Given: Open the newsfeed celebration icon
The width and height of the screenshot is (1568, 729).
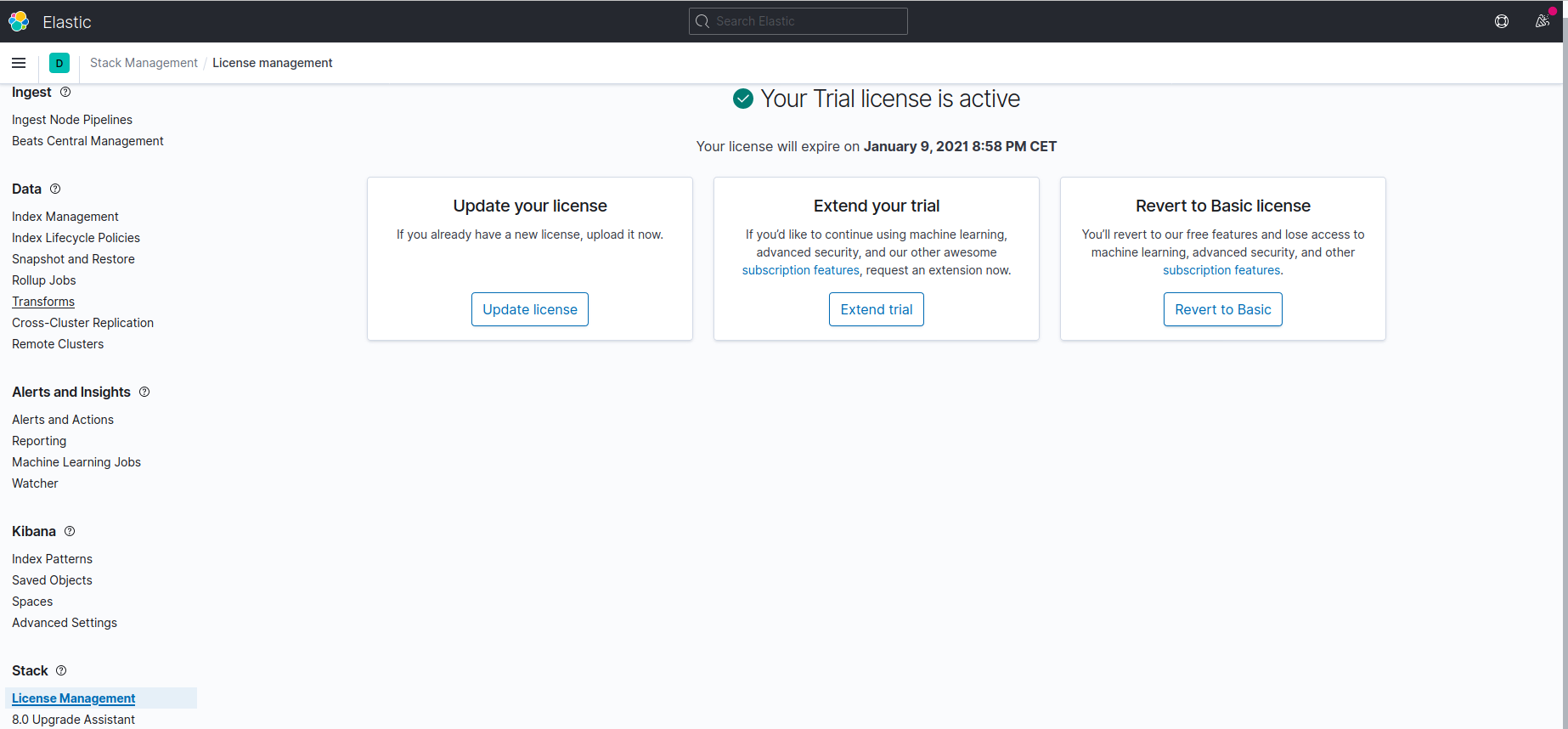Looking at the screenshot, I should (1543, 21).
